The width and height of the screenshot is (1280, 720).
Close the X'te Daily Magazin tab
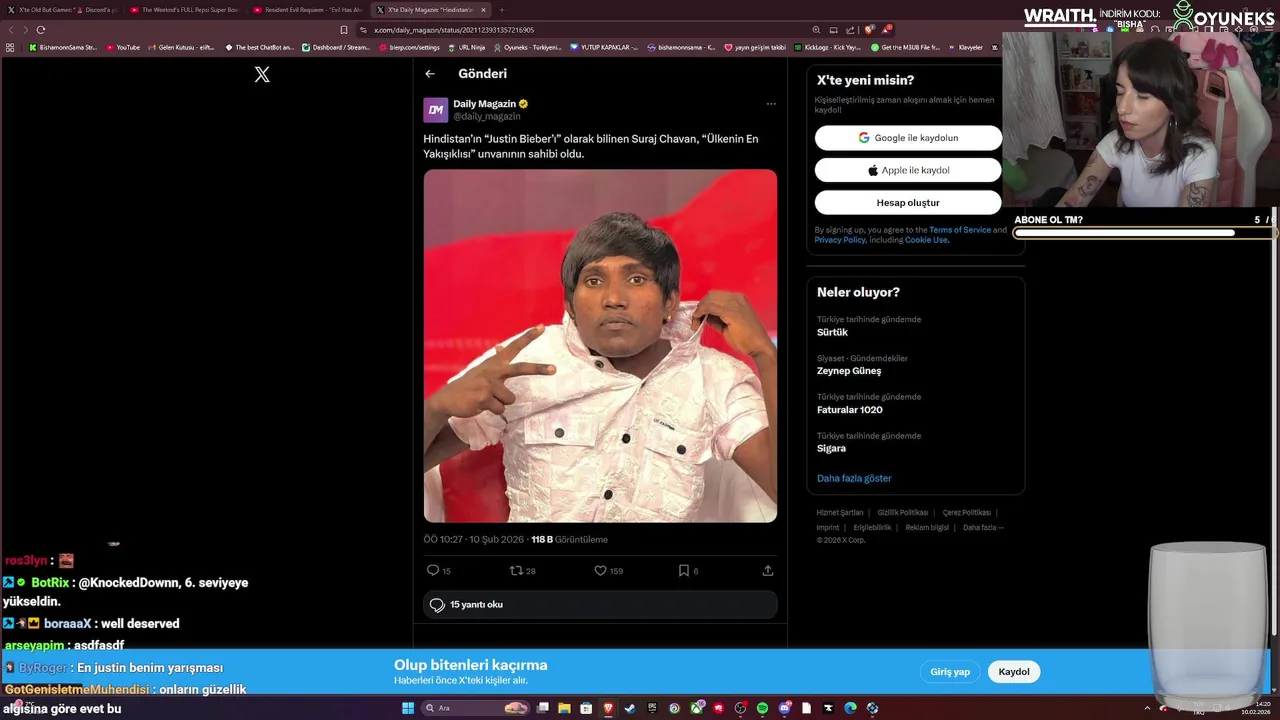click(483, 10)
